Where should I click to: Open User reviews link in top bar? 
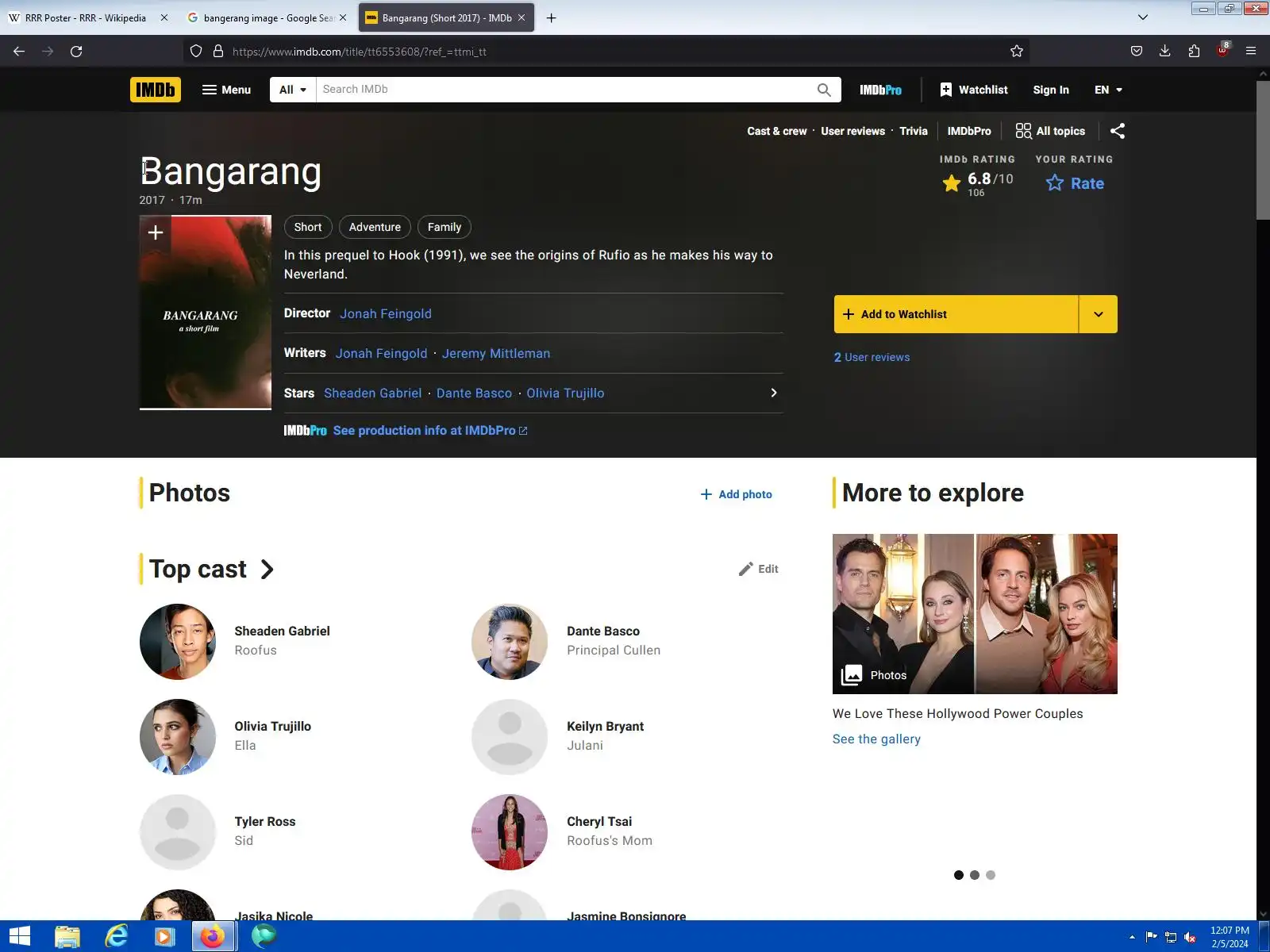pos(852,131)
